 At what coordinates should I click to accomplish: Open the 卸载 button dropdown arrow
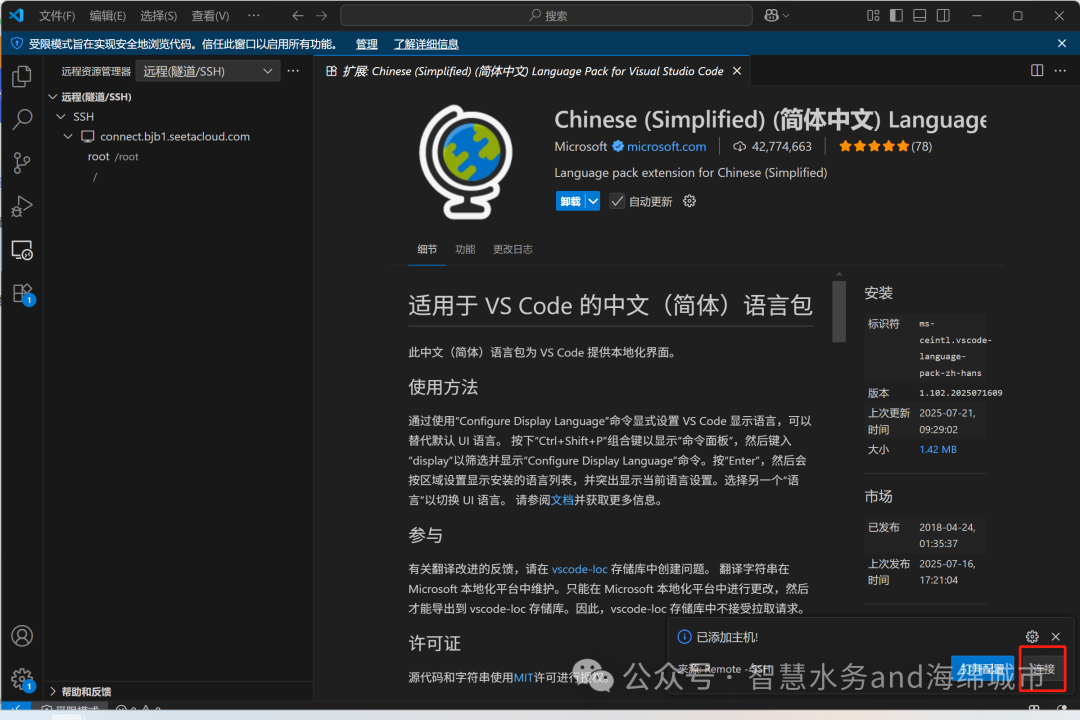click(x=593, y=201)
